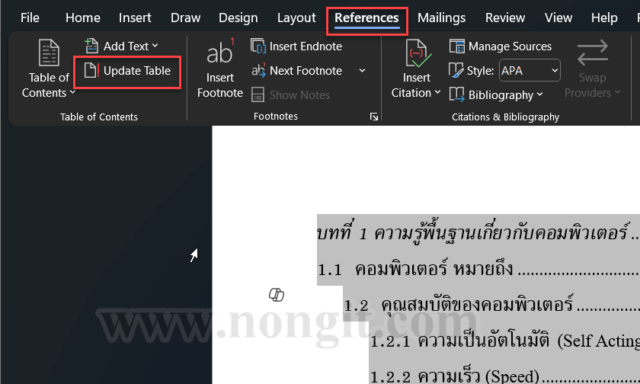Open the Help tab
Screen dimensions: 640x384
click(x=604, y=18)
